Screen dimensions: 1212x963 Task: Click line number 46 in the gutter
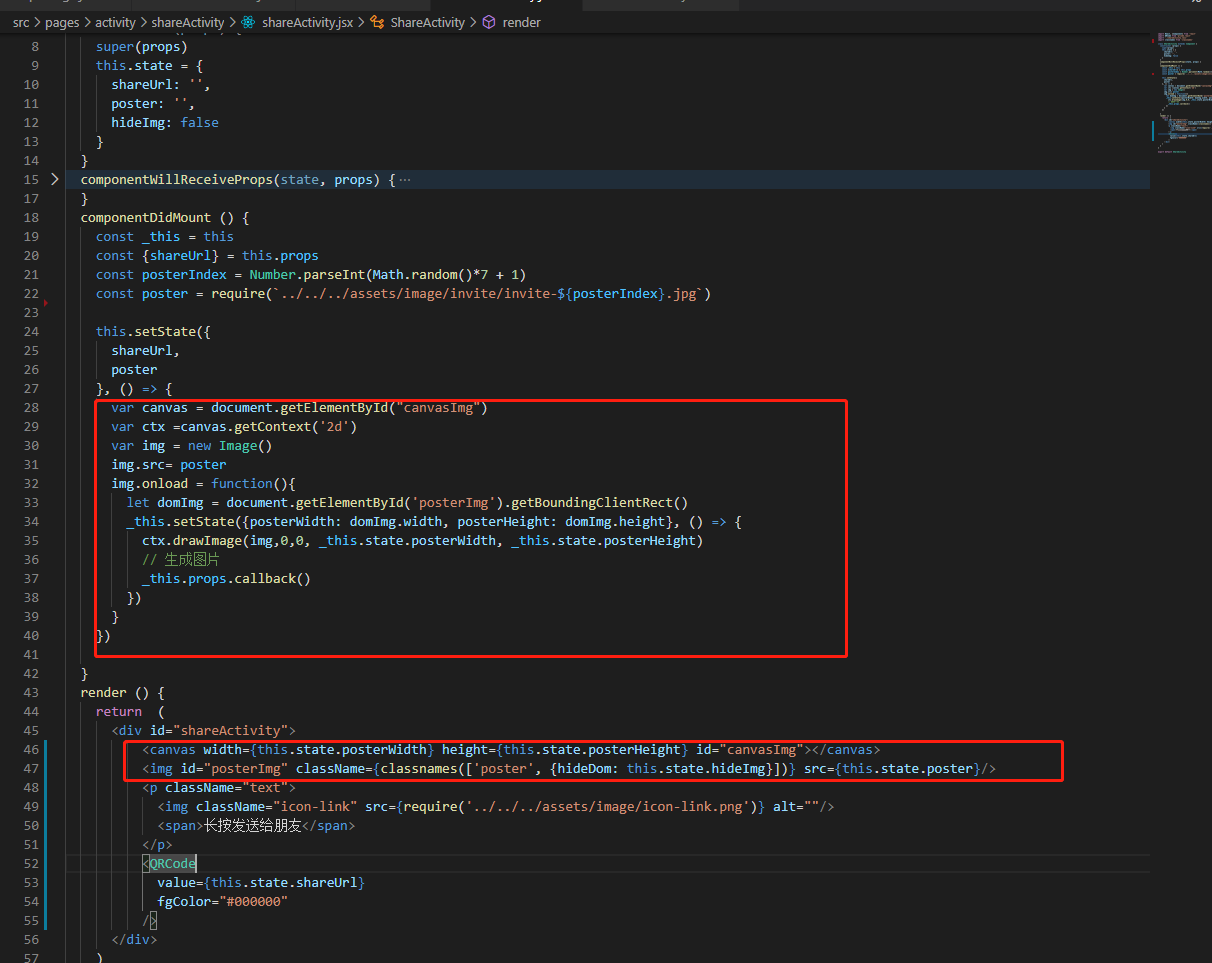point(30,750)
